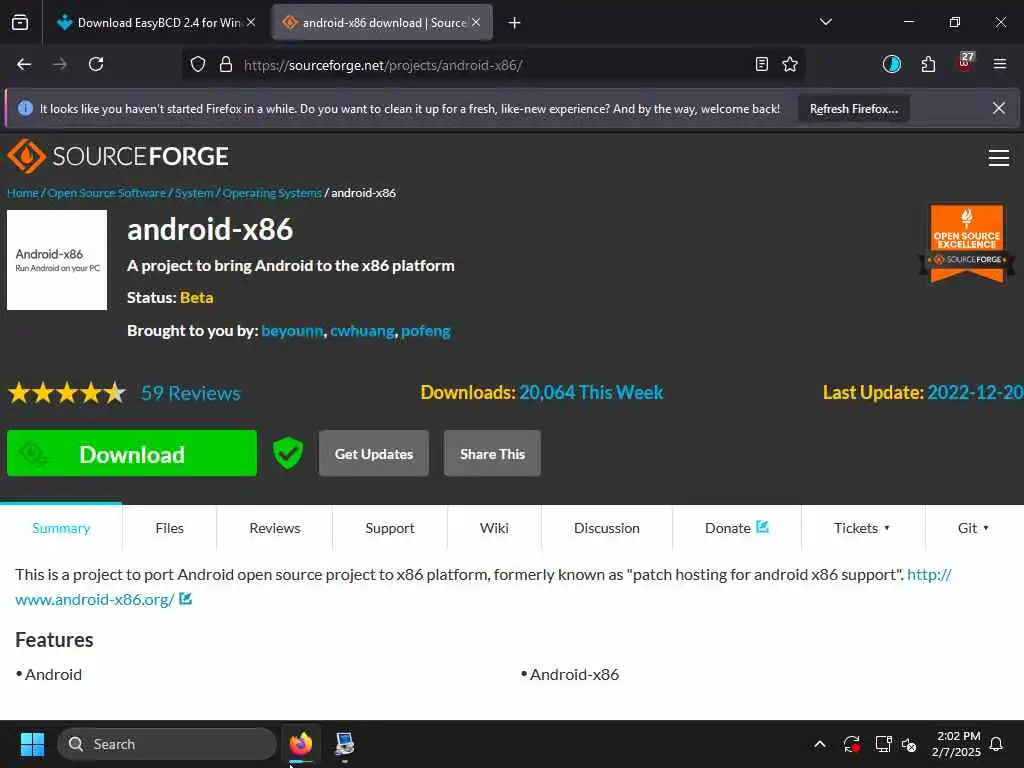Open blue circular extension icon in toolbar
The image size is (1024, 768).
(891, 64)
